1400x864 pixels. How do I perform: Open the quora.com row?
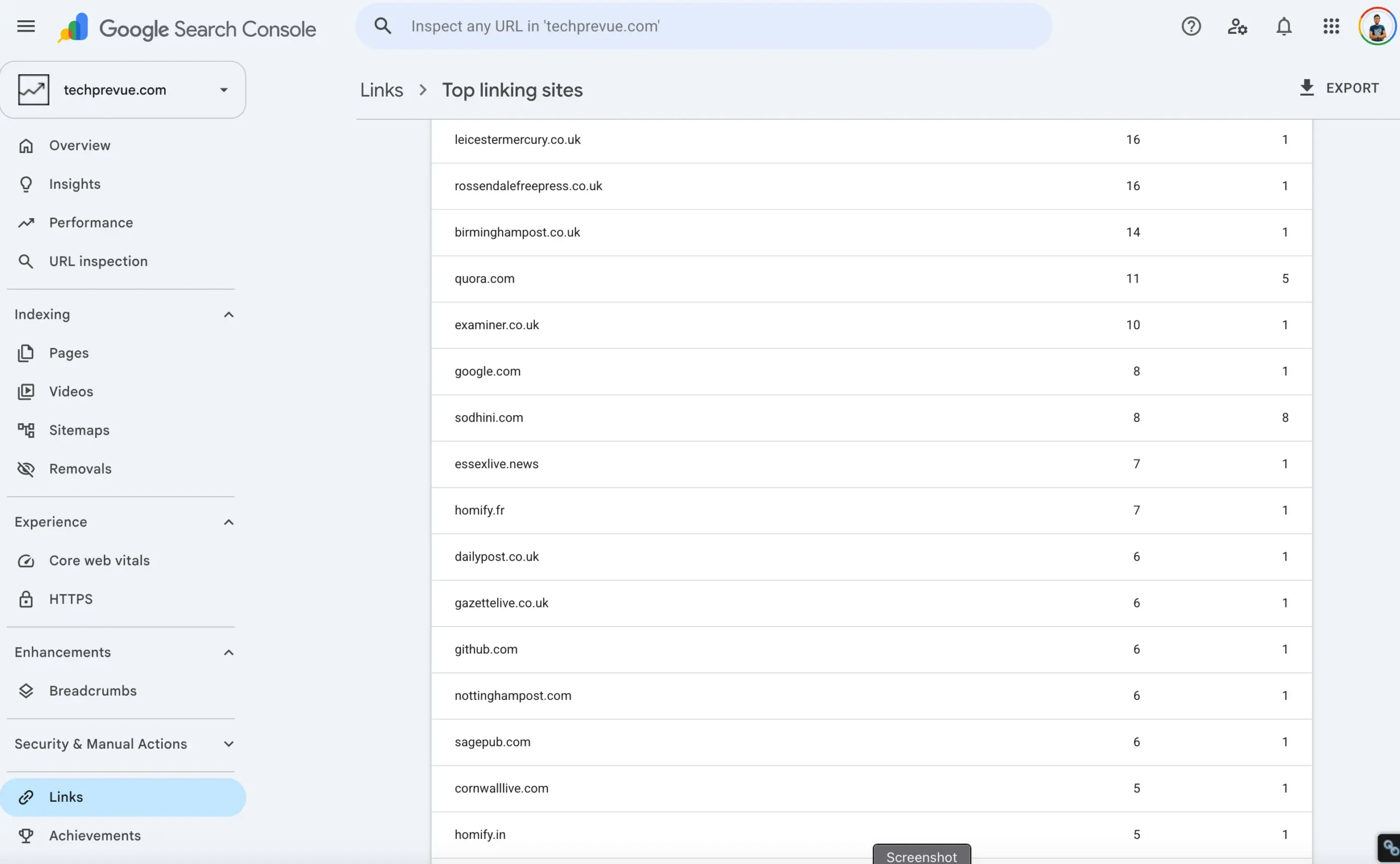(x=871, y=279)
